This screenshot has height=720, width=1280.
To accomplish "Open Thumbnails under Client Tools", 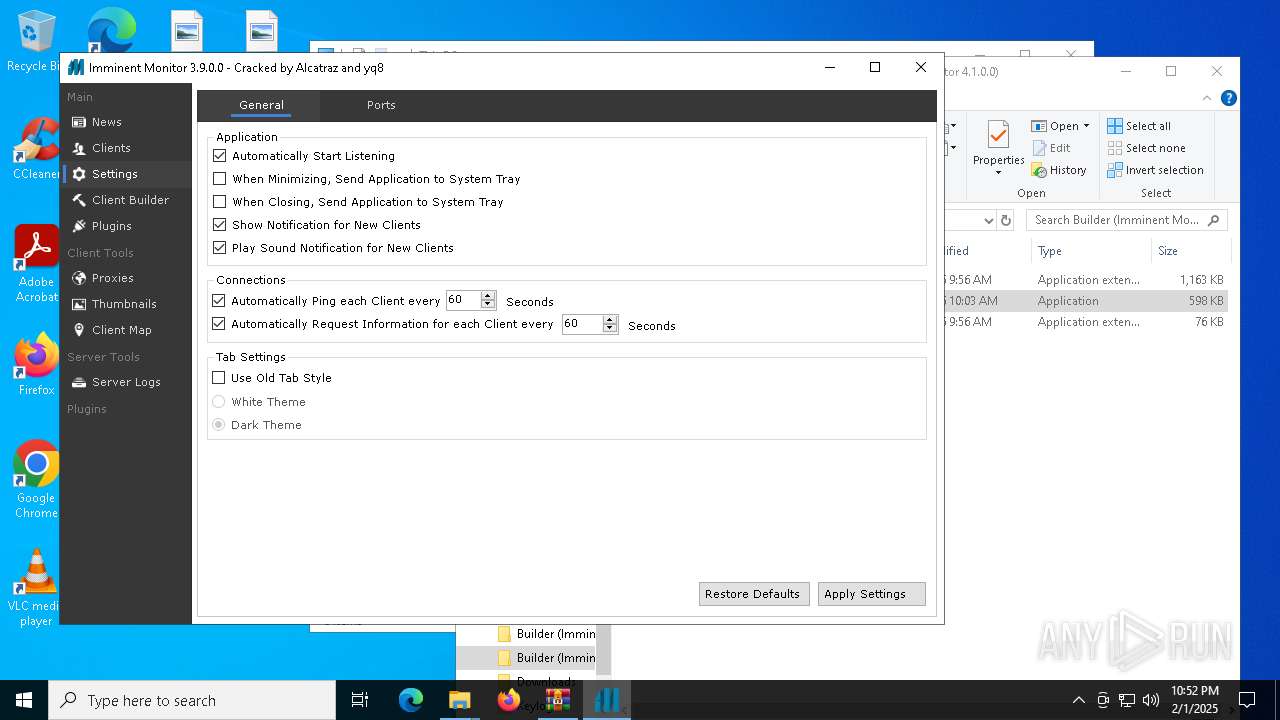I will 124,304.
